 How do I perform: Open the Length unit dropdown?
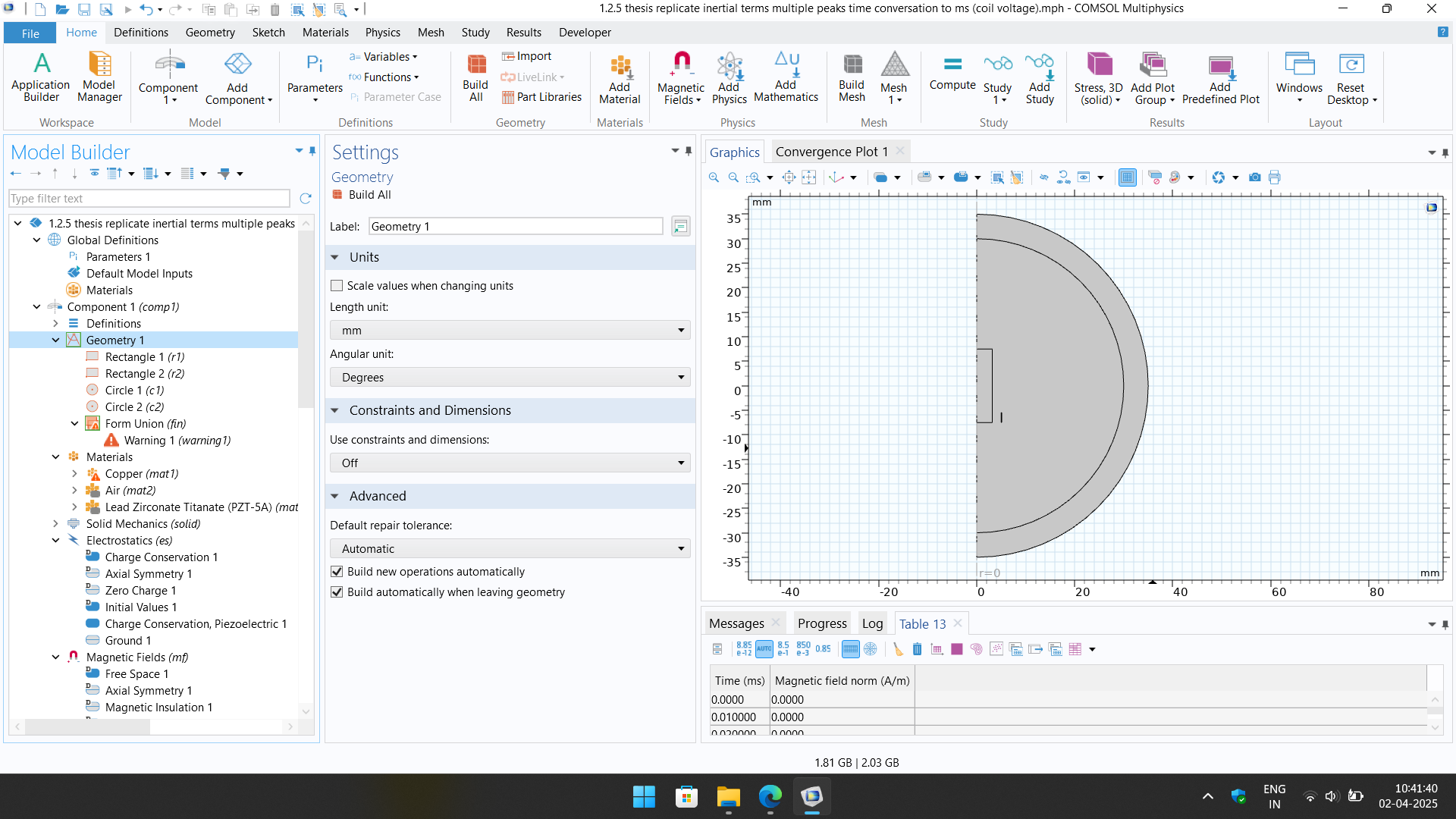[x=510, y=331]
